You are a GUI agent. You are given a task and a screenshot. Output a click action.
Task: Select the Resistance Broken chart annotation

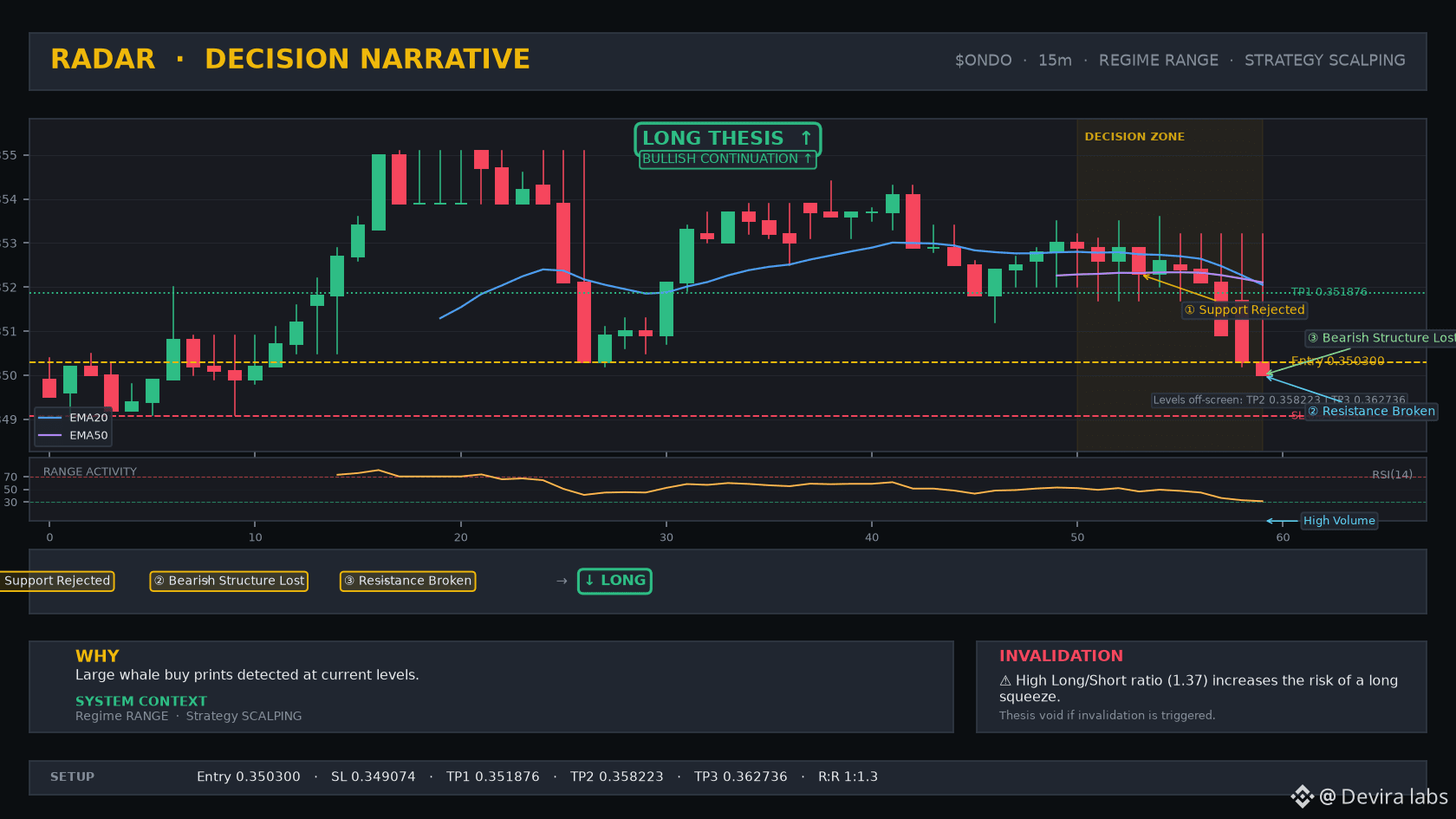pyautogui.click(x=1372, y=411)
